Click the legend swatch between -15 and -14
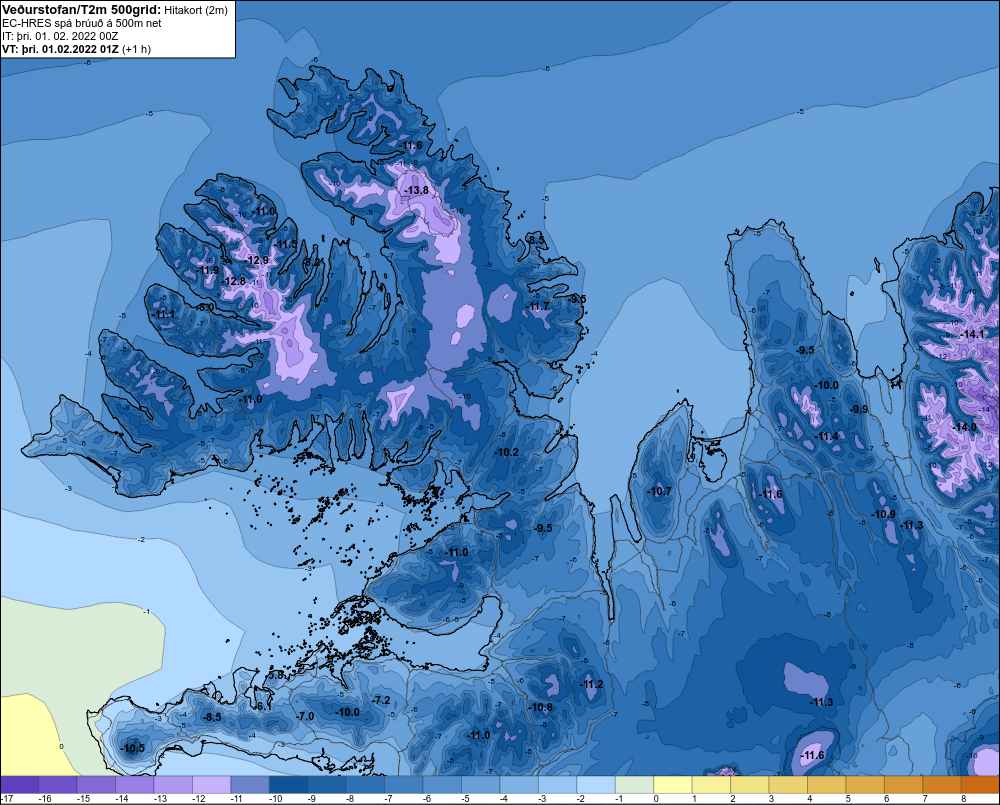 tap(96, 785)
